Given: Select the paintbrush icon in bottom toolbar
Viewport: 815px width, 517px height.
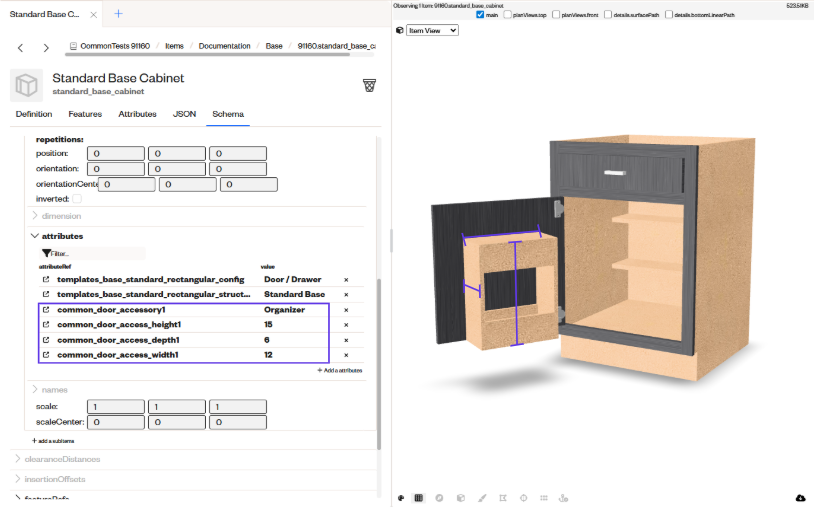Looking at the screenshot, I should (x=482, y=498).
